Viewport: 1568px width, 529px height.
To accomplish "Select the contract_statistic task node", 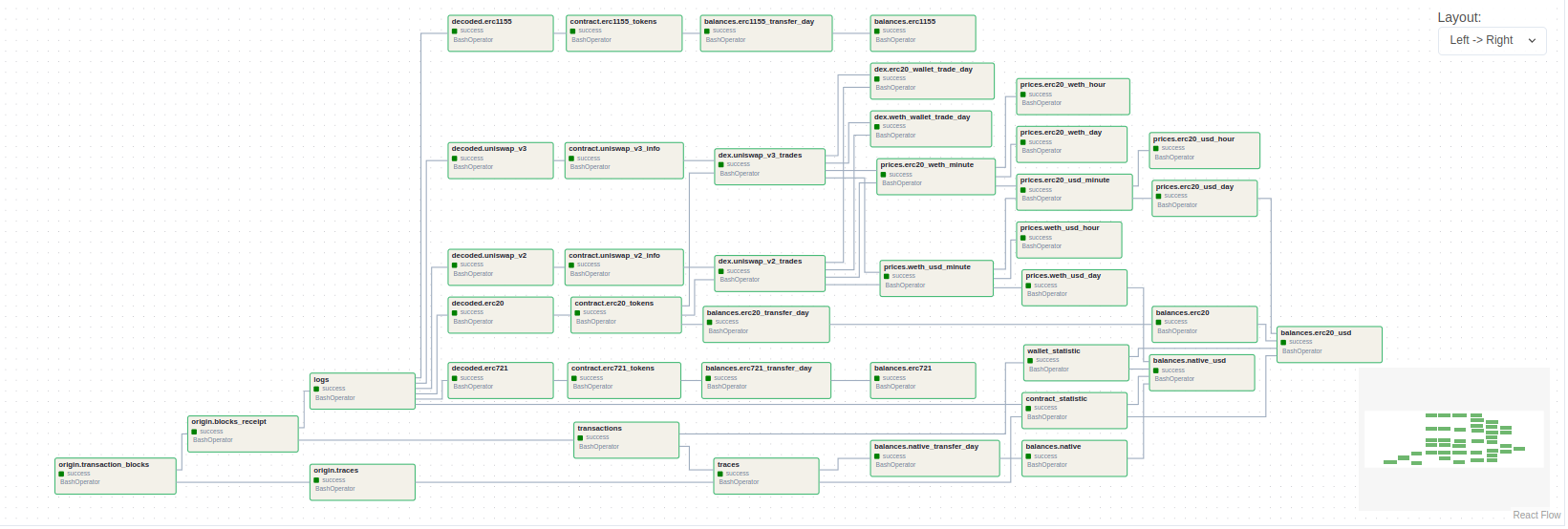I will 1075,411.
